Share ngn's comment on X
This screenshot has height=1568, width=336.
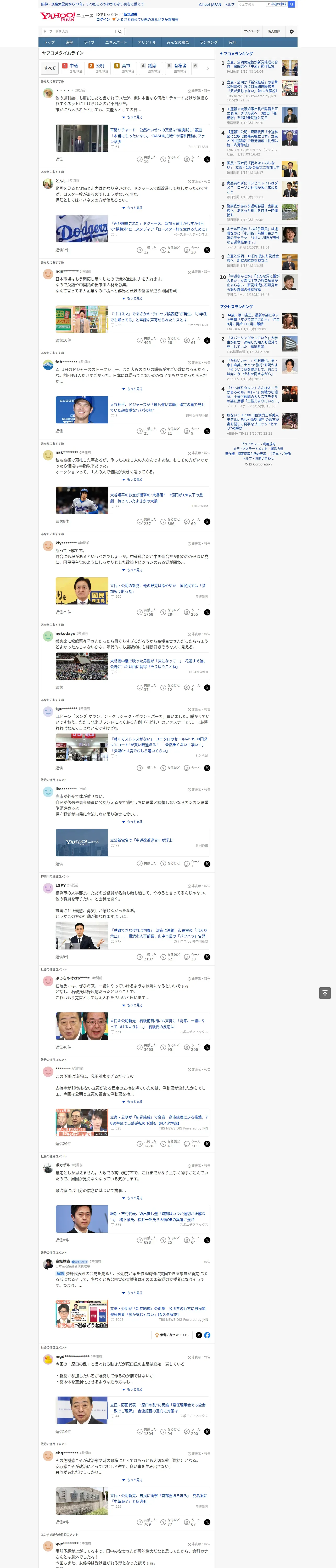[x=207, y=341]
